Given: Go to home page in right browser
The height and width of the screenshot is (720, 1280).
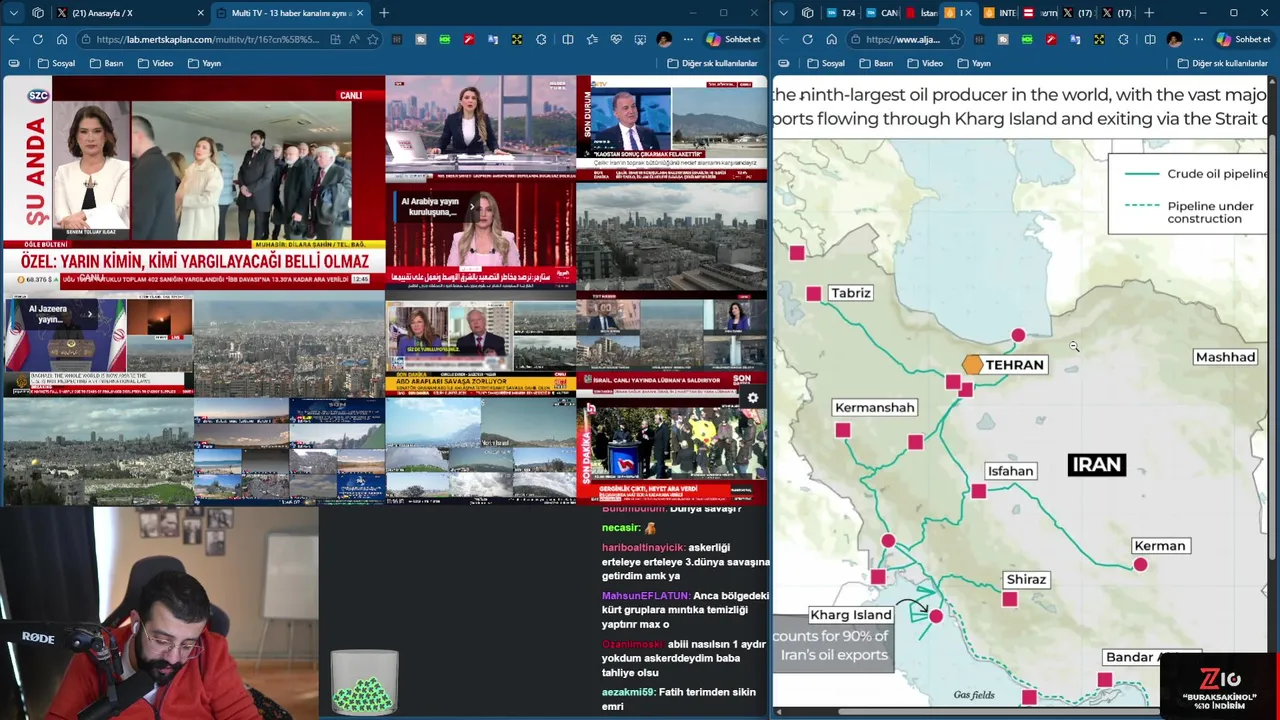Looking at the screenshot, I should (831, 39).
